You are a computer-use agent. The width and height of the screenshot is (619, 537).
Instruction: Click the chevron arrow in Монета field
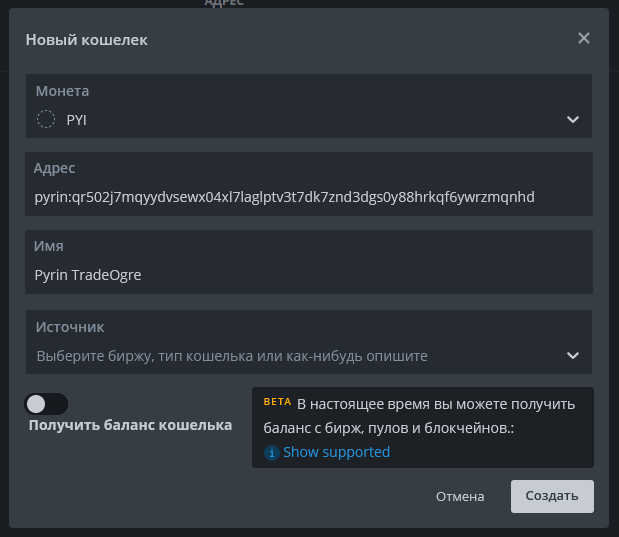[573, 120]
